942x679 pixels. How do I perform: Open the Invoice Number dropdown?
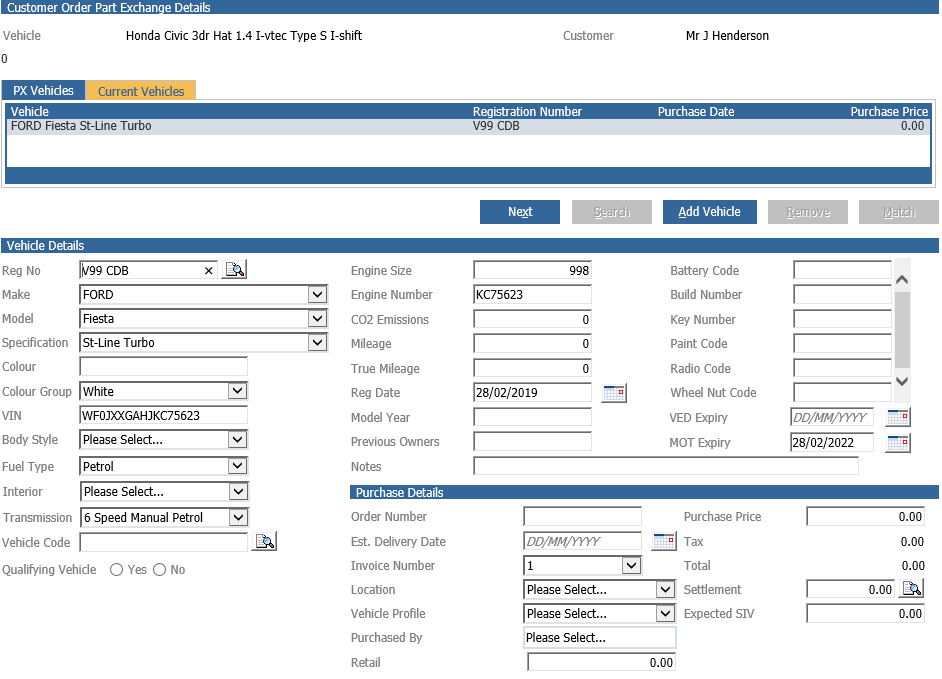click(631, 565)
